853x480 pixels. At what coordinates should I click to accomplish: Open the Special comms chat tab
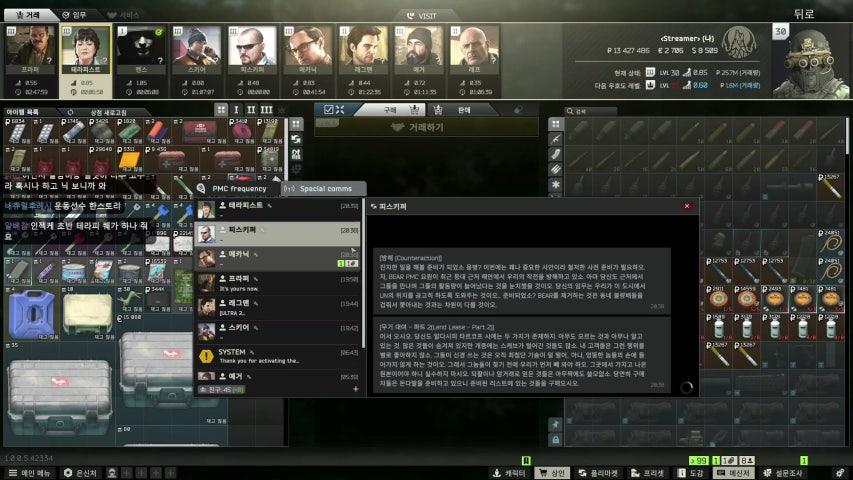click(x=324, y=188)
